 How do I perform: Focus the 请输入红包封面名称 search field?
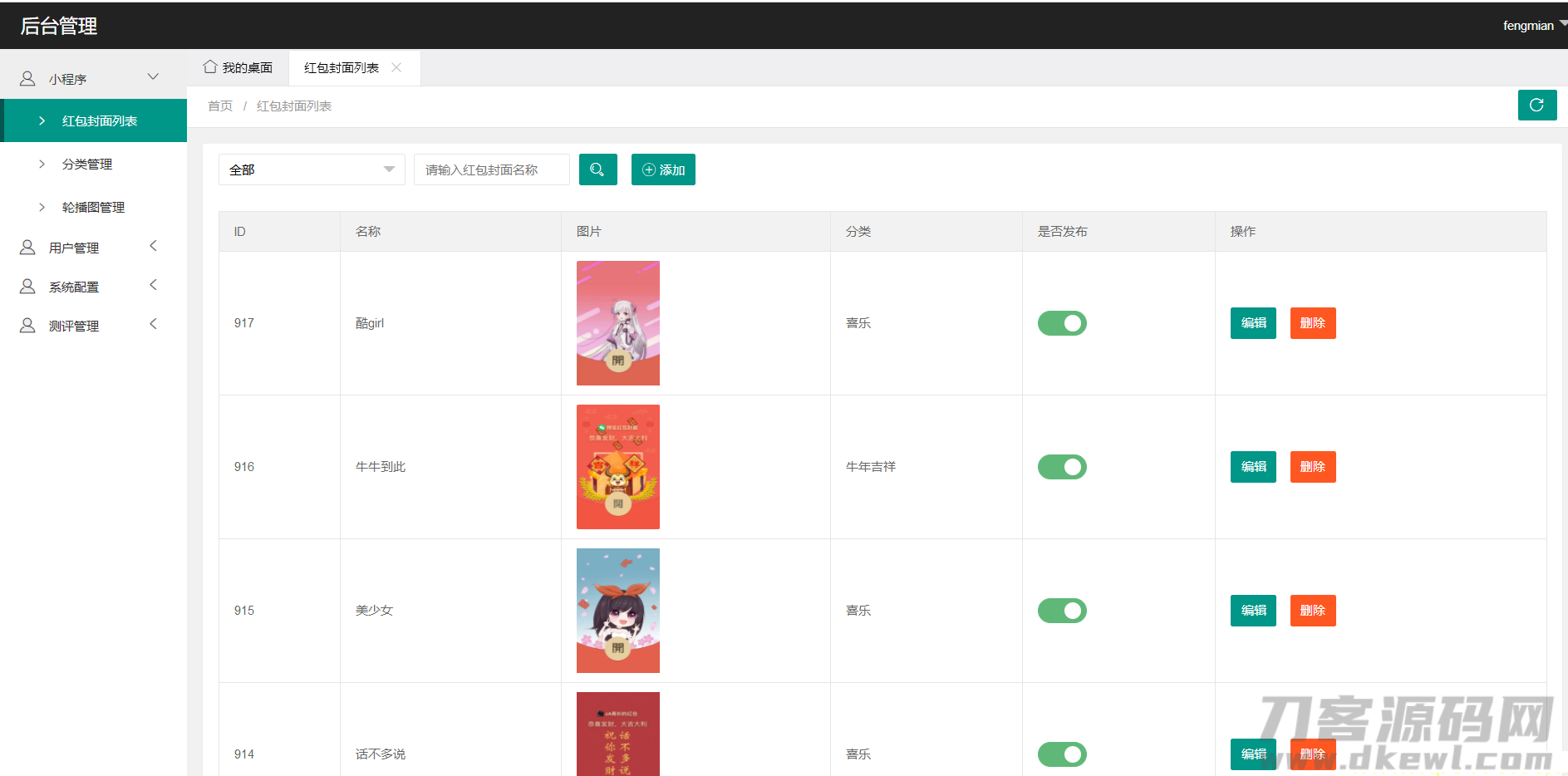pyautogui.click(x=492, y=169)
